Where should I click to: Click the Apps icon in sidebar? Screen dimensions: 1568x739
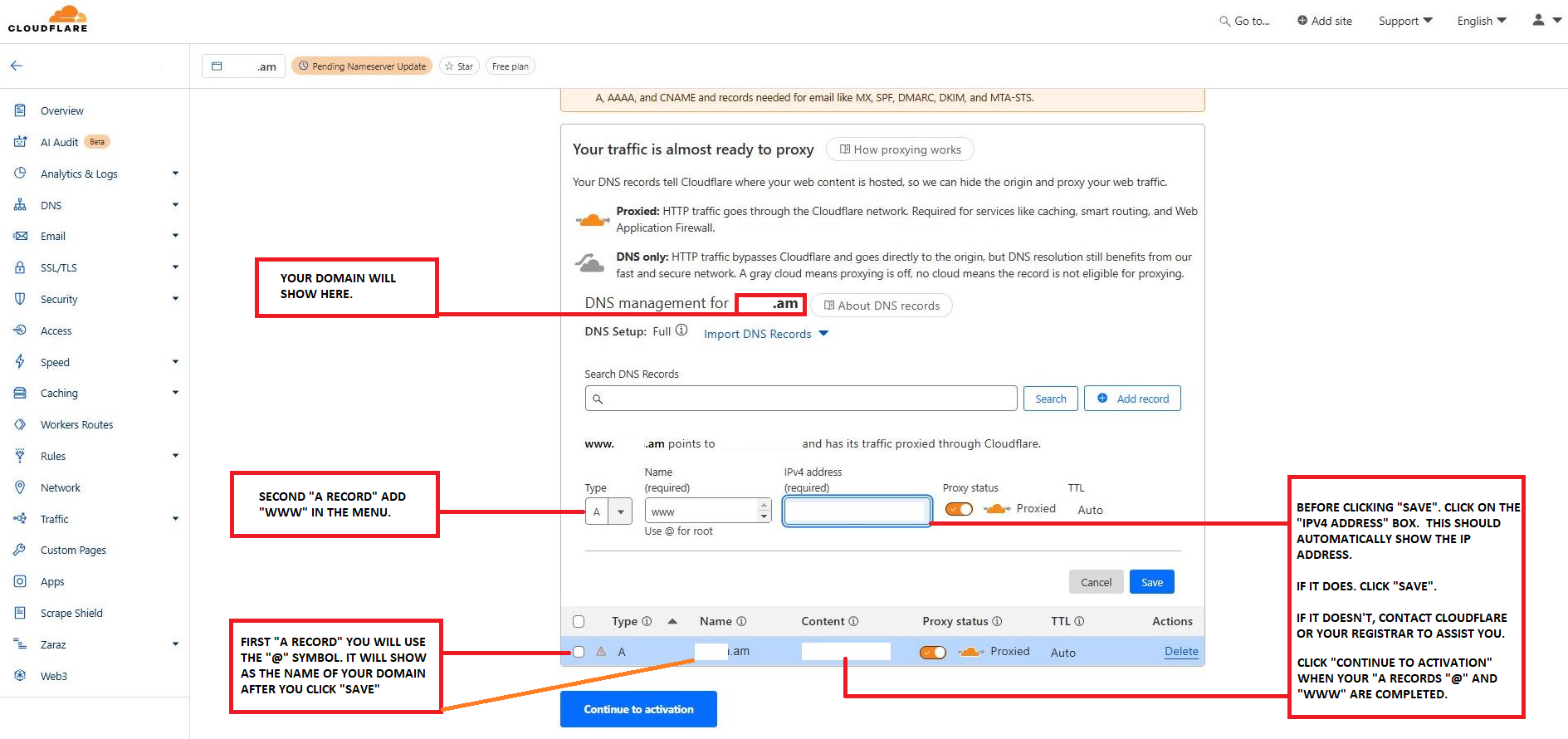coord(20,581)
